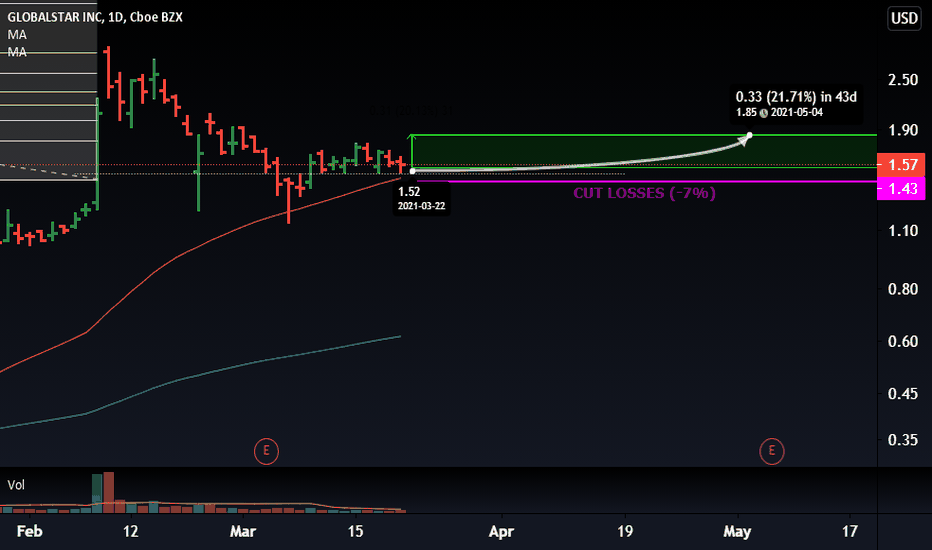
Task: Click the 15 date axis label
Action: tap(355, 531)
